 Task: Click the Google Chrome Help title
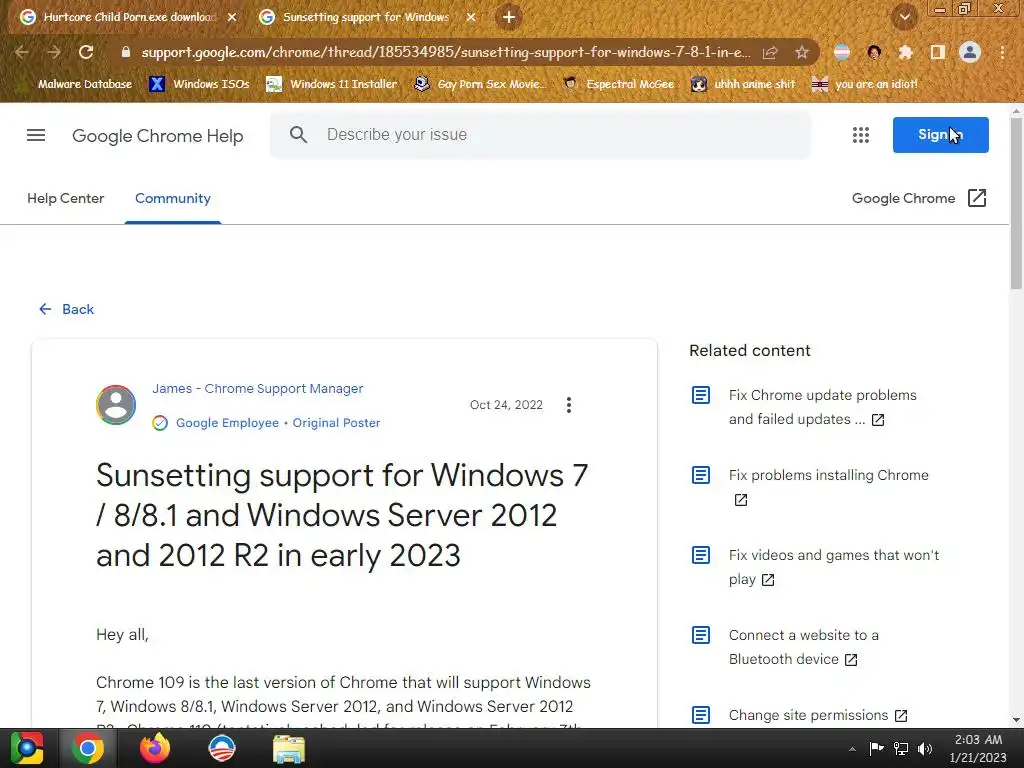point(157,136)
